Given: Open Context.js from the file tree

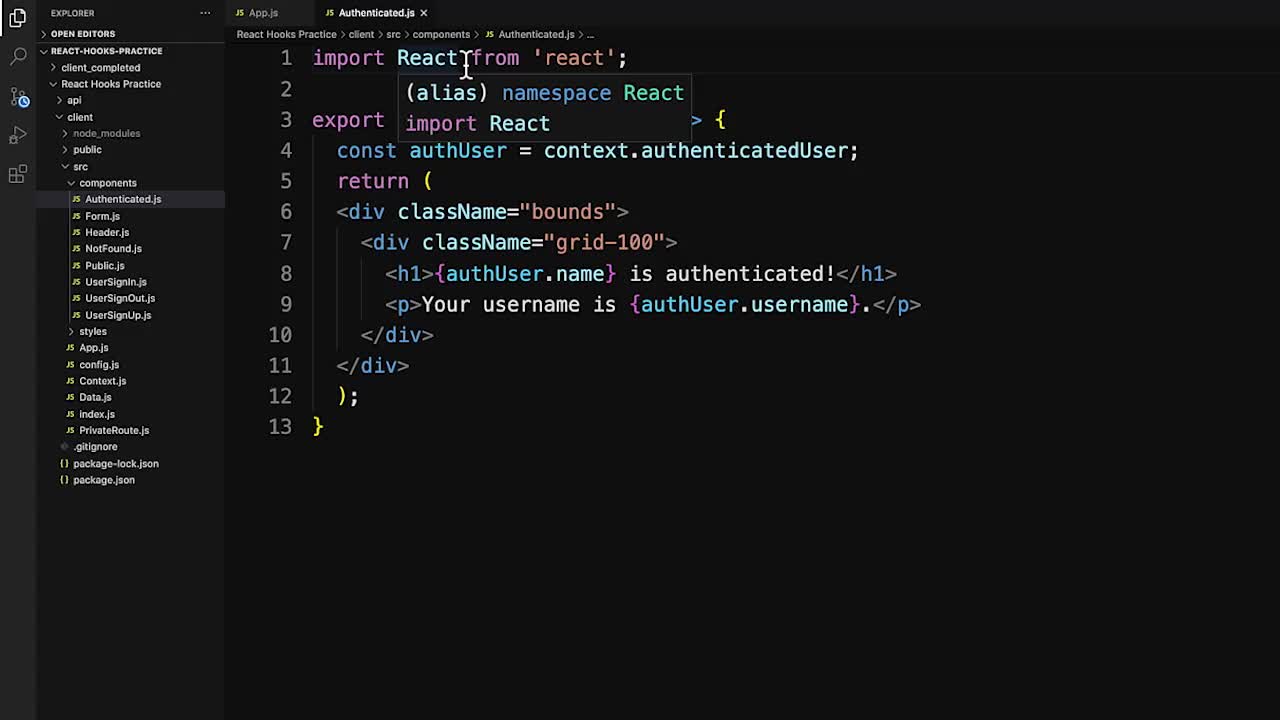Looking at the screenshot, I should click(x=102, y=381).
